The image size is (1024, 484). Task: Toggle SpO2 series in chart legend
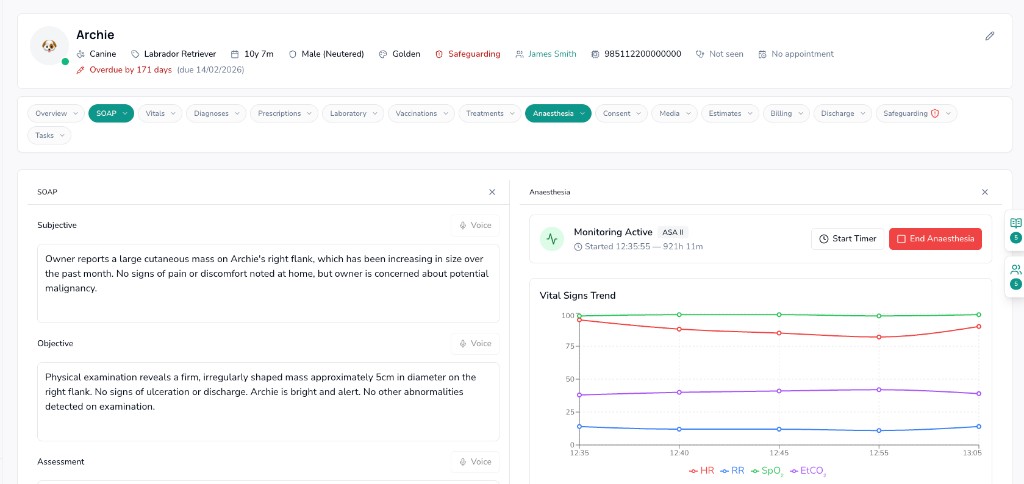tap(767, 470)
